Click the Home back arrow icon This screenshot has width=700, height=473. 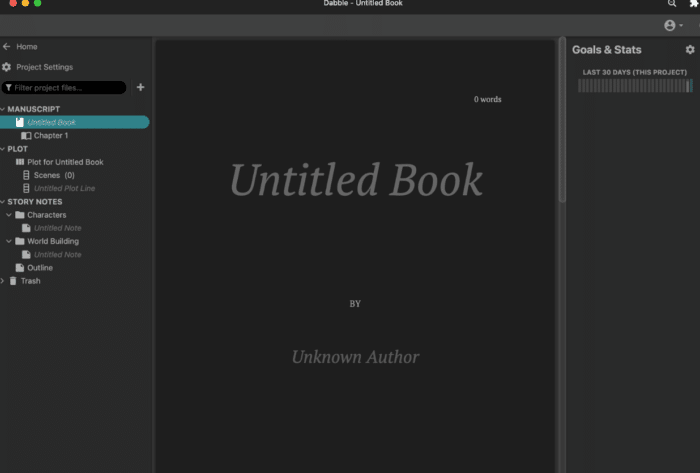pos(7,46)
